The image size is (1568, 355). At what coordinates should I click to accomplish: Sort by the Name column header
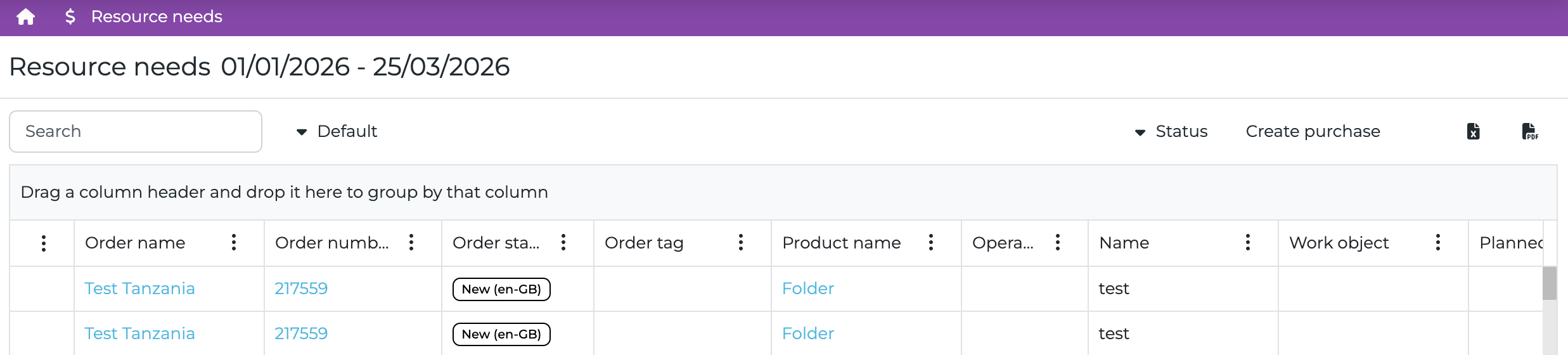(1124, 243)
